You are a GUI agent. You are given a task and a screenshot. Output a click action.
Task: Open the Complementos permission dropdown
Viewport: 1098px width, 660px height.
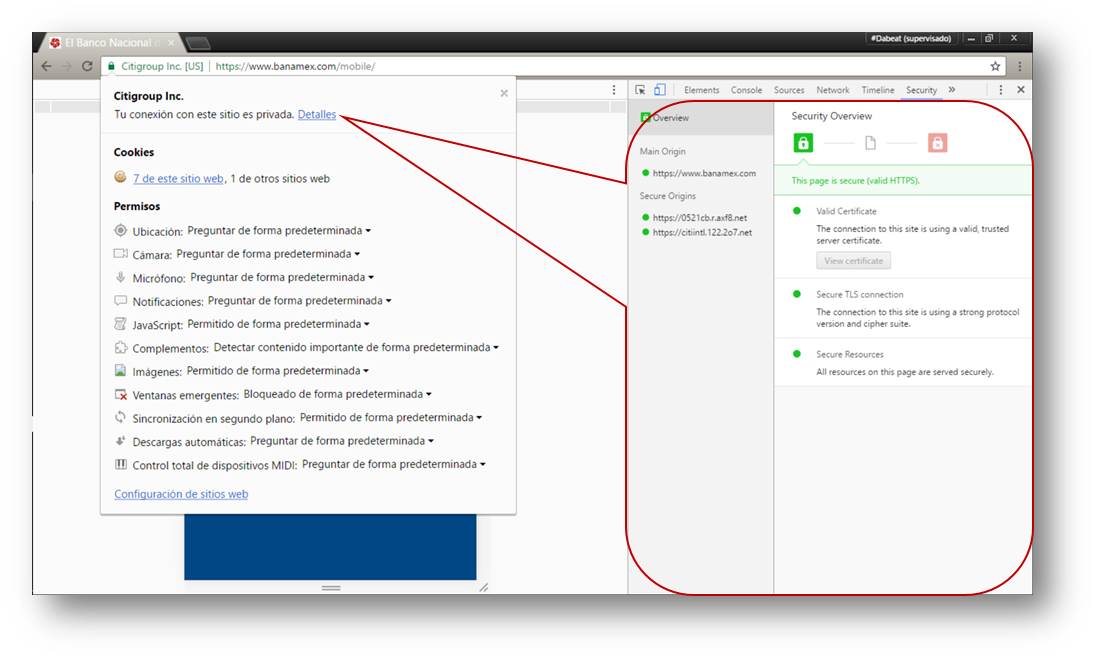tap(356, 347)
